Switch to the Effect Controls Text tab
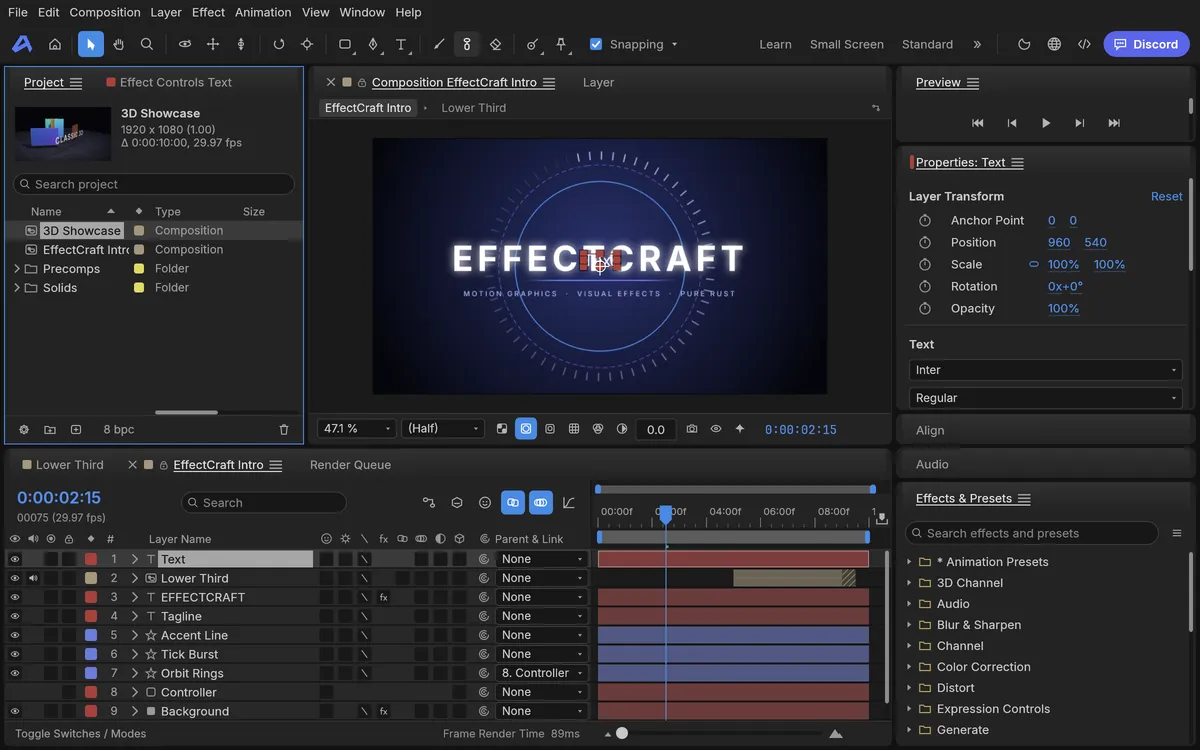 tap(176, 82)
